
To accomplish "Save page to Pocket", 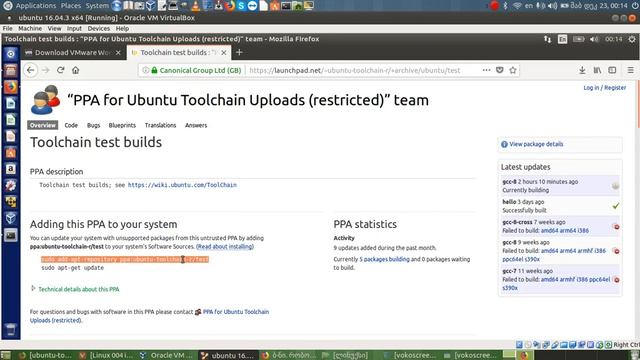I will 500,70.
